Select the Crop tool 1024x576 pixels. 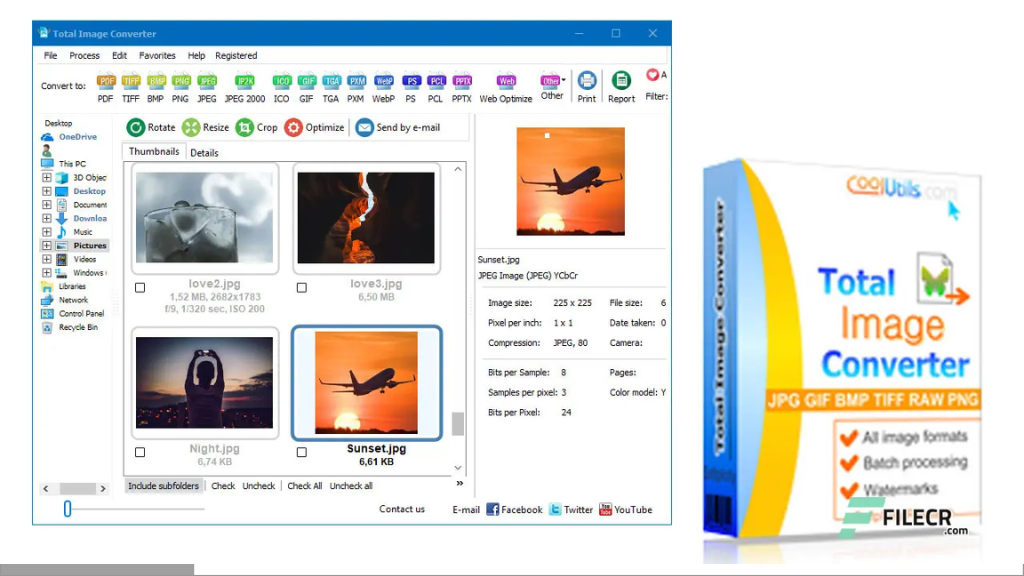pyautogui.click(x=257, y=127)
